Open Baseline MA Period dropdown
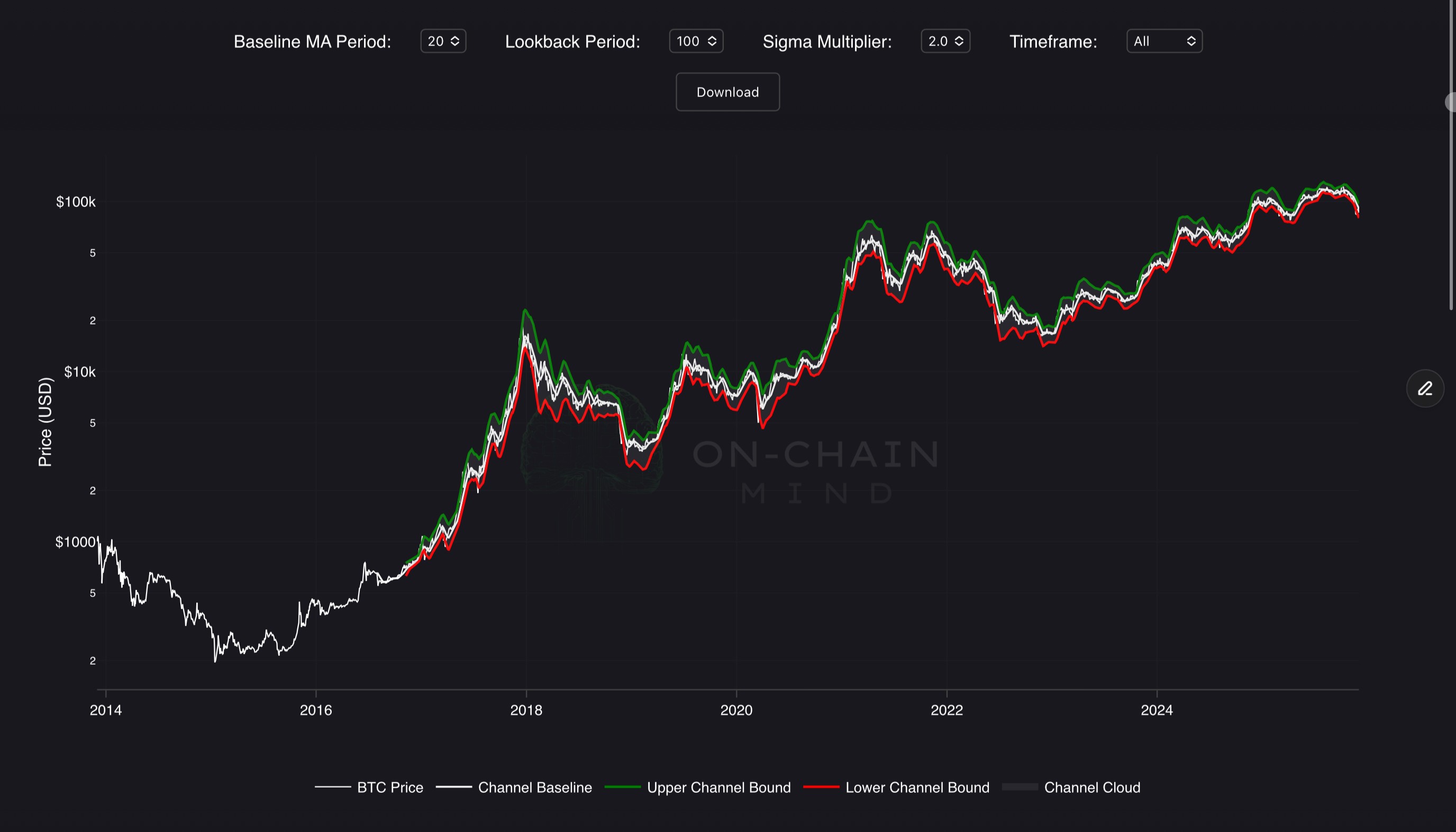 pyautogui.click(x=443, y=41)
